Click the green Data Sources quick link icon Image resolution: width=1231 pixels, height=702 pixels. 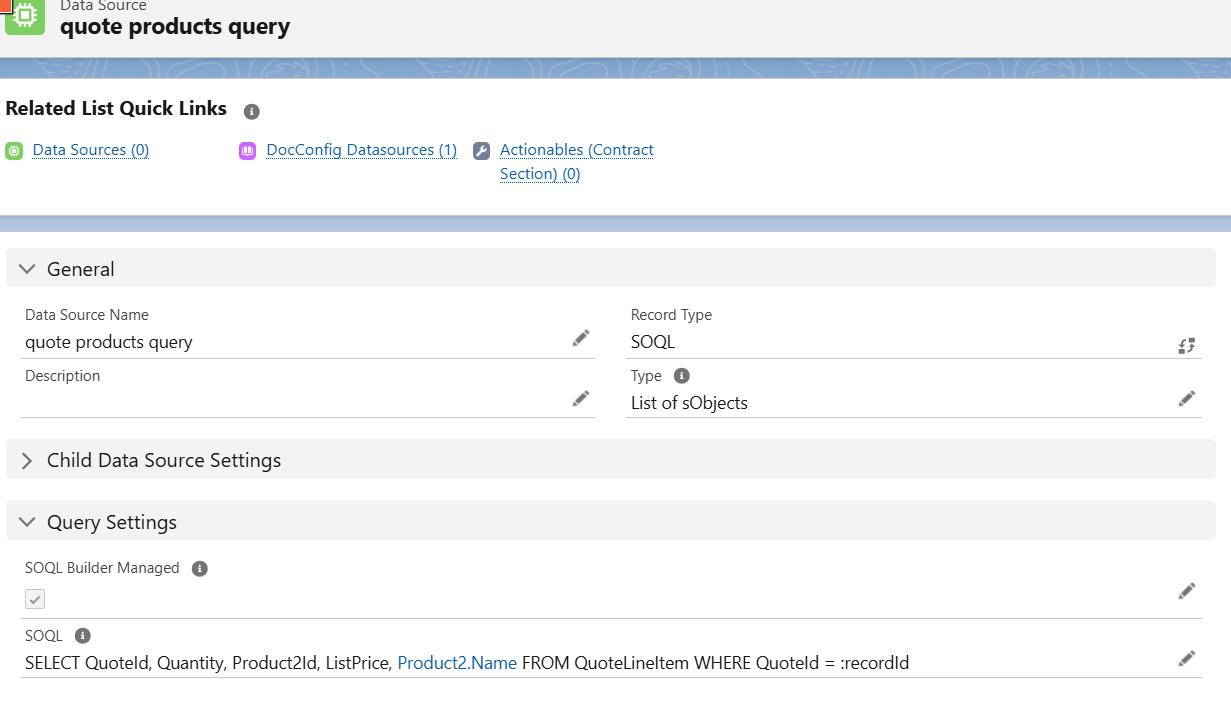click(x=14, y=149)
